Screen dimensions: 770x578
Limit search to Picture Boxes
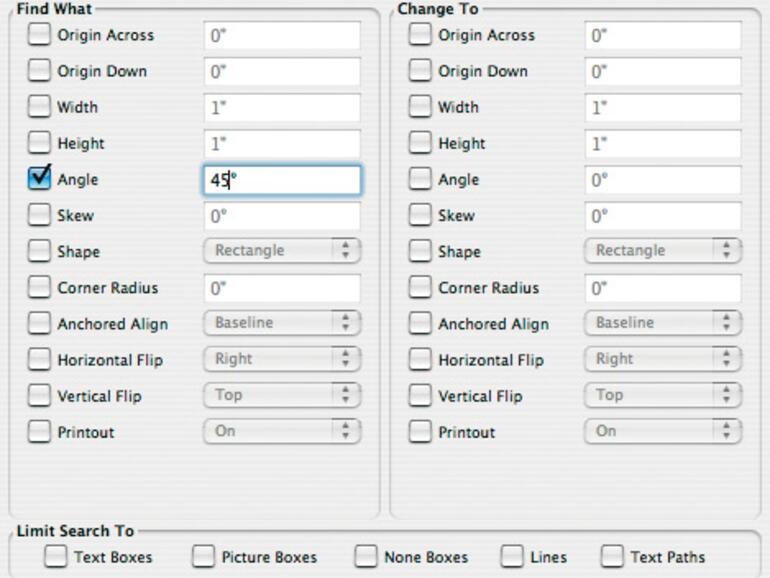pyautogui.click(x=204, y=557)
